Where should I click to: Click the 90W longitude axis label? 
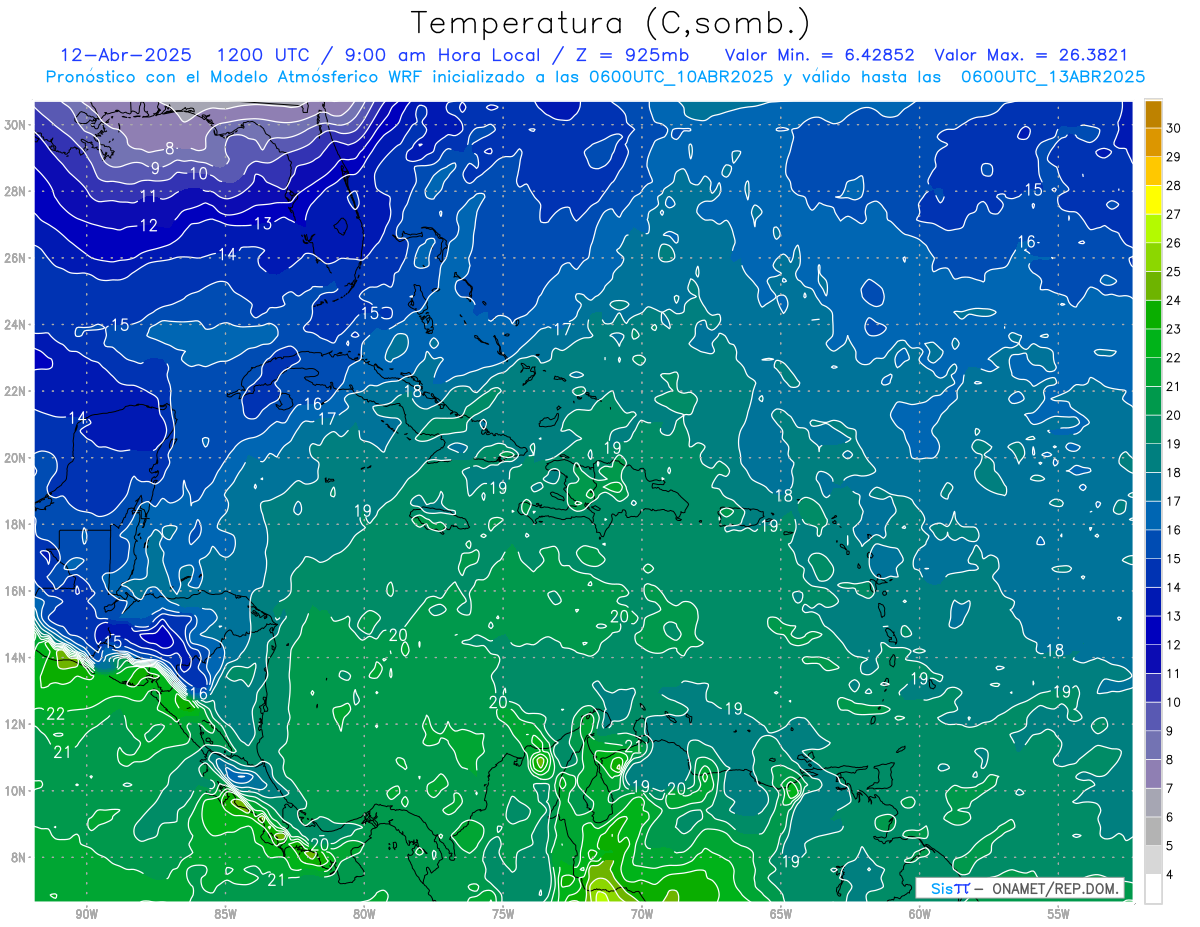(86, 914)
